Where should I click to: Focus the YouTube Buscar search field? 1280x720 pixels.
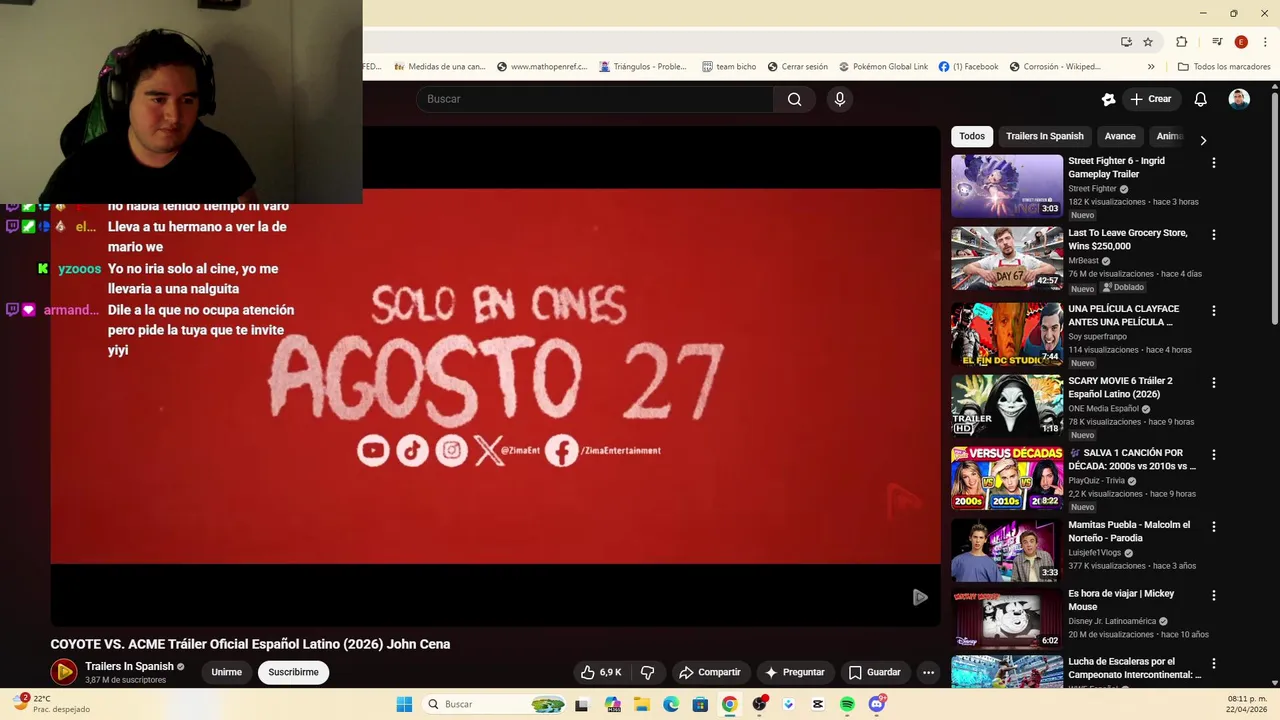coord(595,99)
